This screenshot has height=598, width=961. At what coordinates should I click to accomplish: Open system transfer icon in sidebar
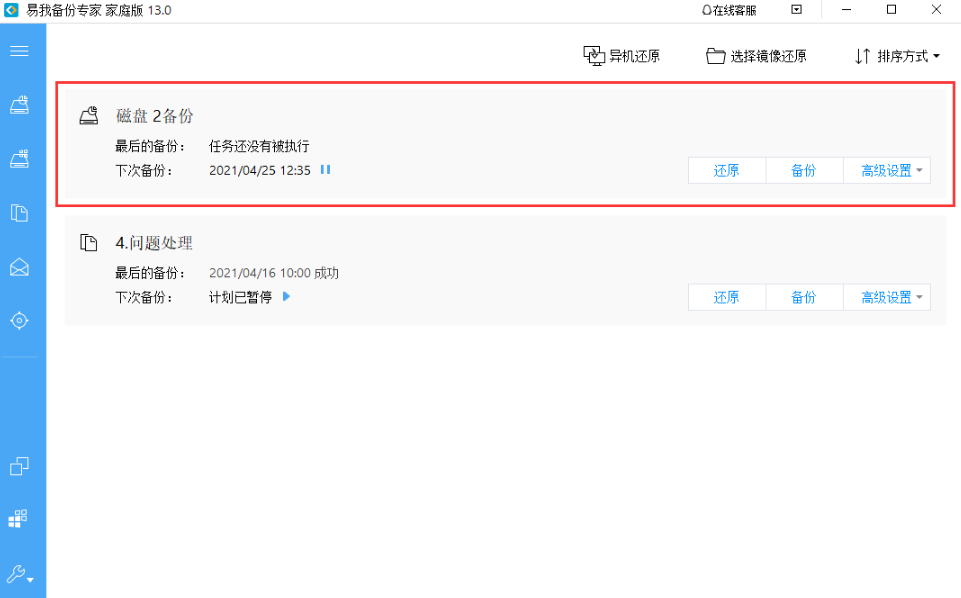point(18,518)
